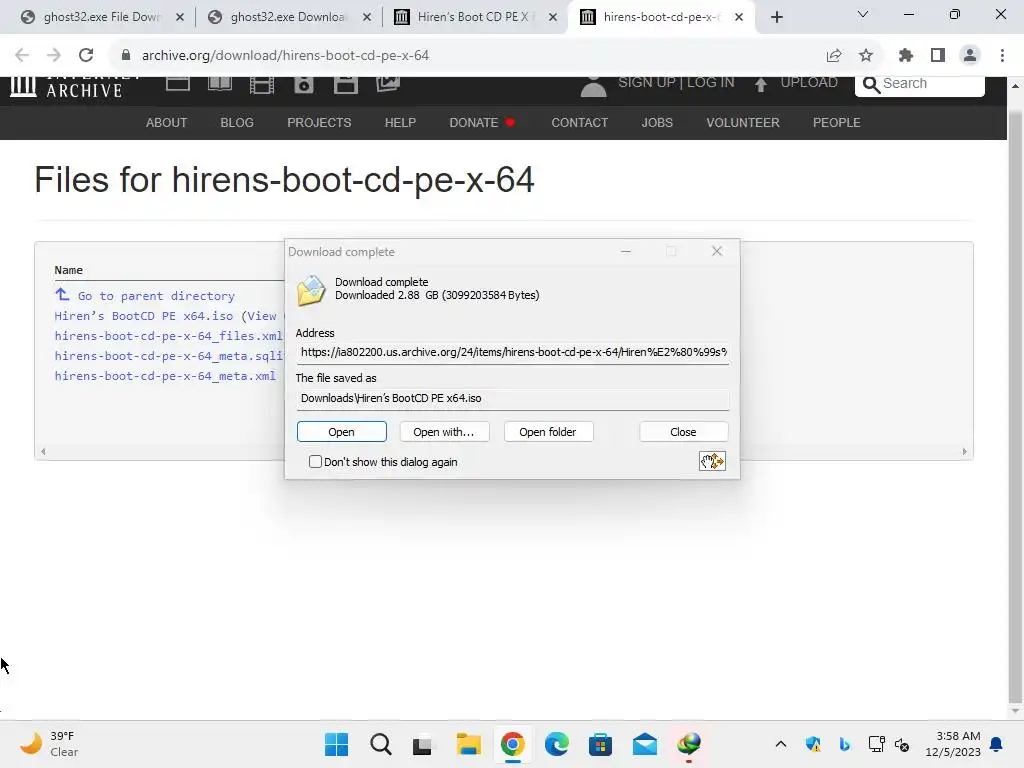The width and height of the screenshot is (1024, 768).
Task: Go forward in Chrome history
Action: (x=54, y=55)
